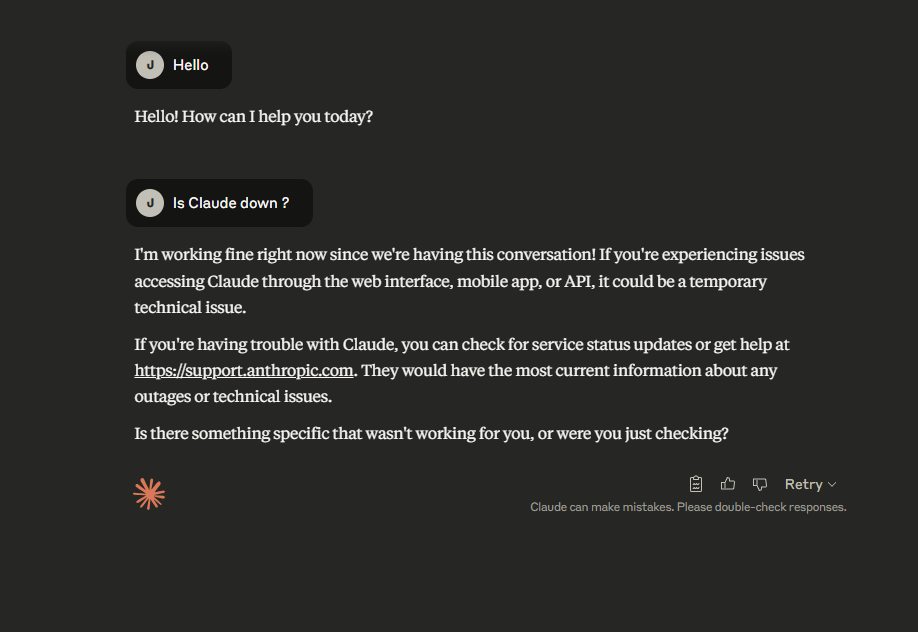Give the response a thumbs up
This screenshot has height=632, width=918.
[728, 484]
